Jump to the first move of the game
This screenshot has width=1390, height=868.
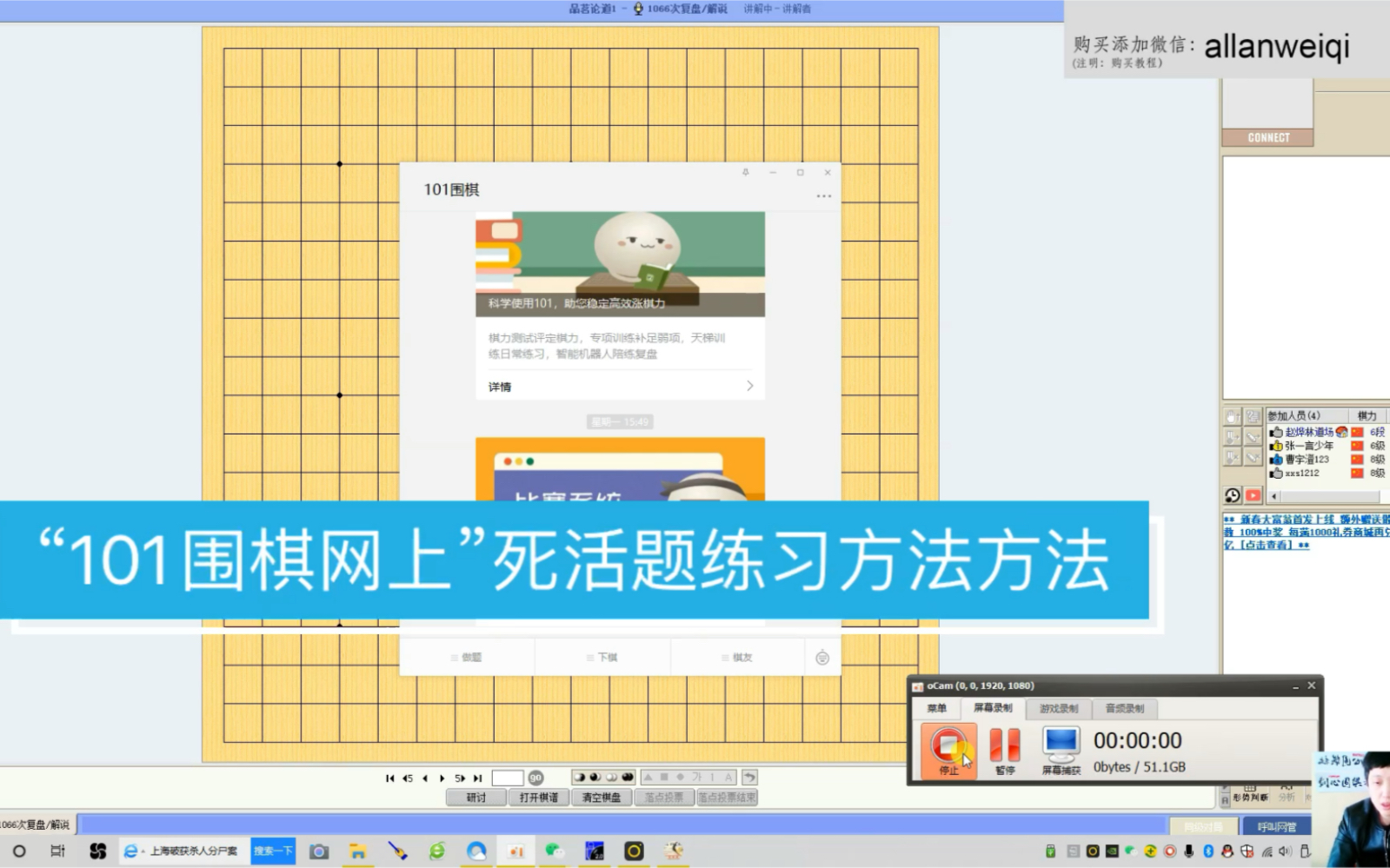pos(389,778)
